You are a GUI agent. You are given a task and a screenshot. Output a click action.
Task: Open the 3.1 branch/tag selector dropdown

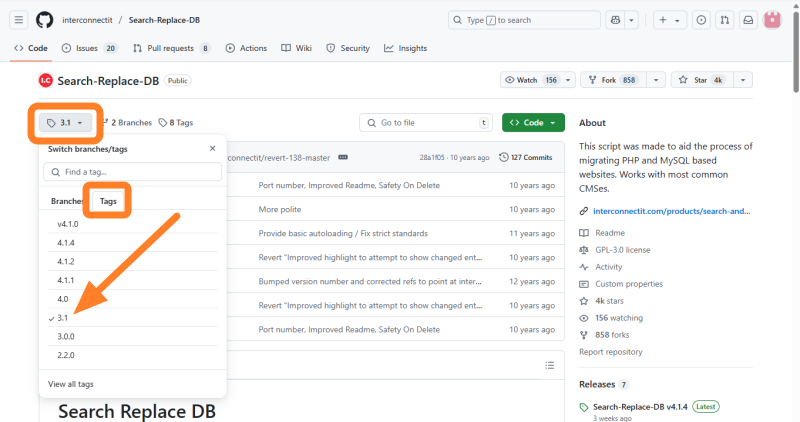[x=65, y=122]
